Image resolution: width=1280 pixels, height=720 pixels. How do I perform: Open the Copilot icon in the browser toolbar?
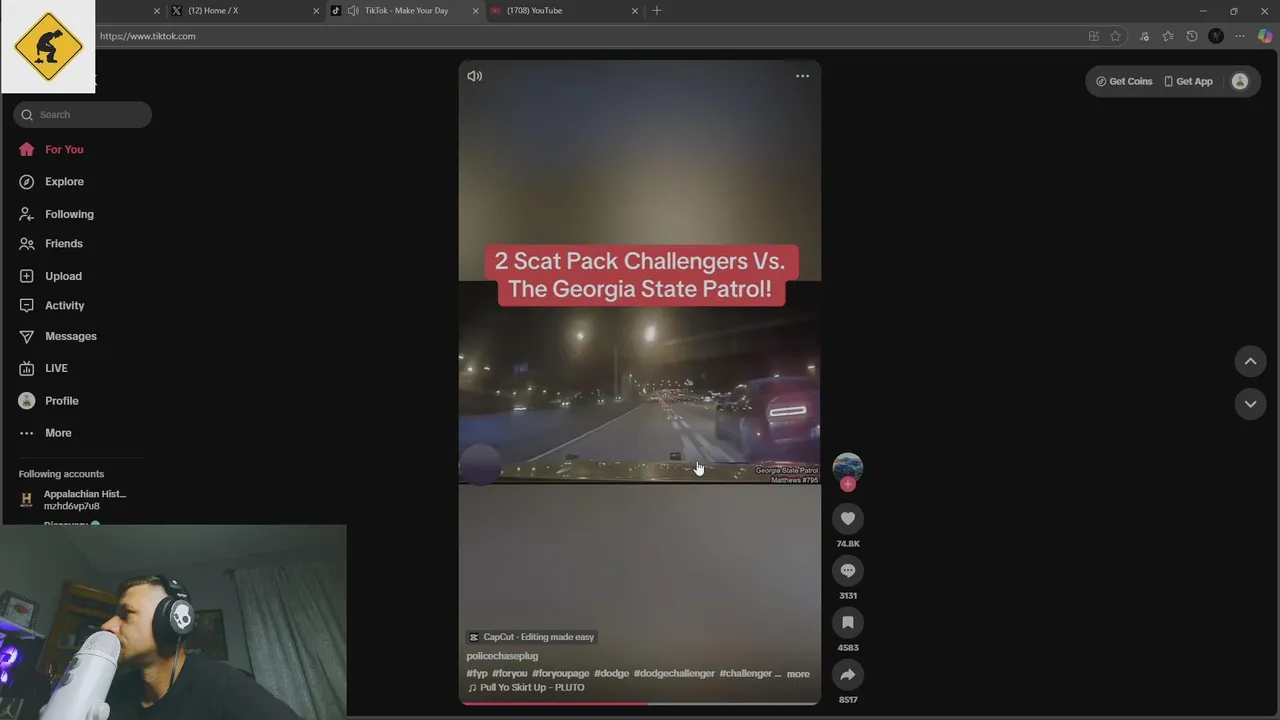click(1265, 36)
